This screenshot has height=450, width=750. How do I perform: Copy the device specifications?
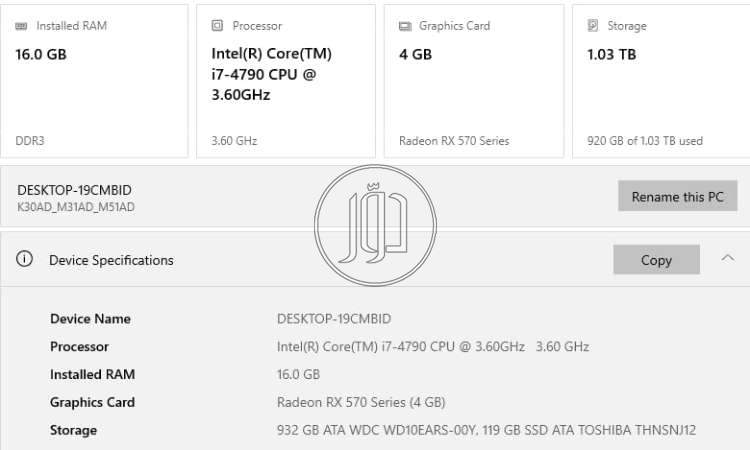(656, 260)
